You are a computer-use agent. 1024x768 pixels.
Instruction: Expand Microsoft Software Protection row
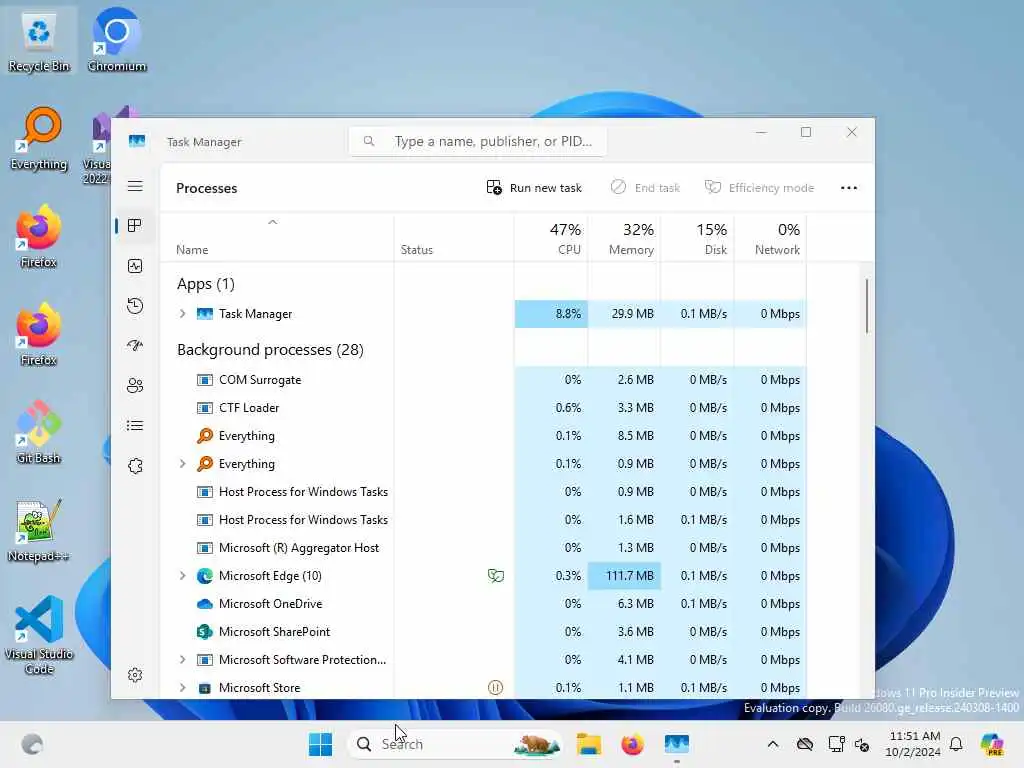(x=182, y=660)
